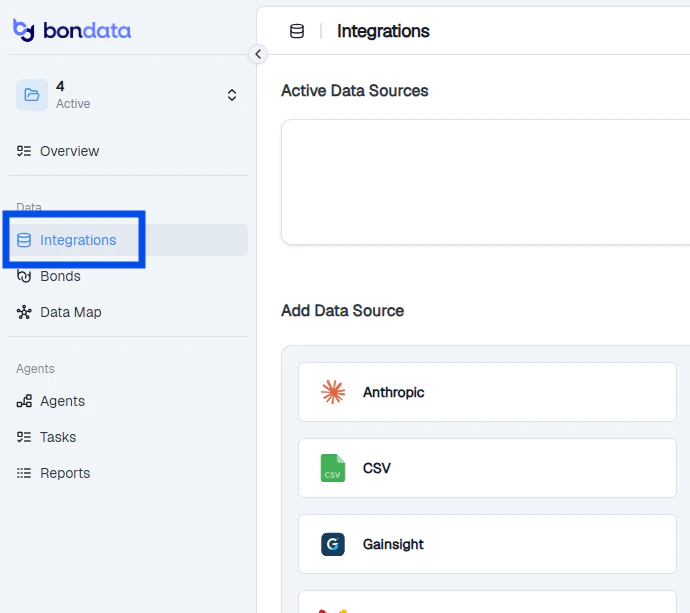Click the Agents section label
This screenshot has height=613, width=690.
tap(35, 369)
